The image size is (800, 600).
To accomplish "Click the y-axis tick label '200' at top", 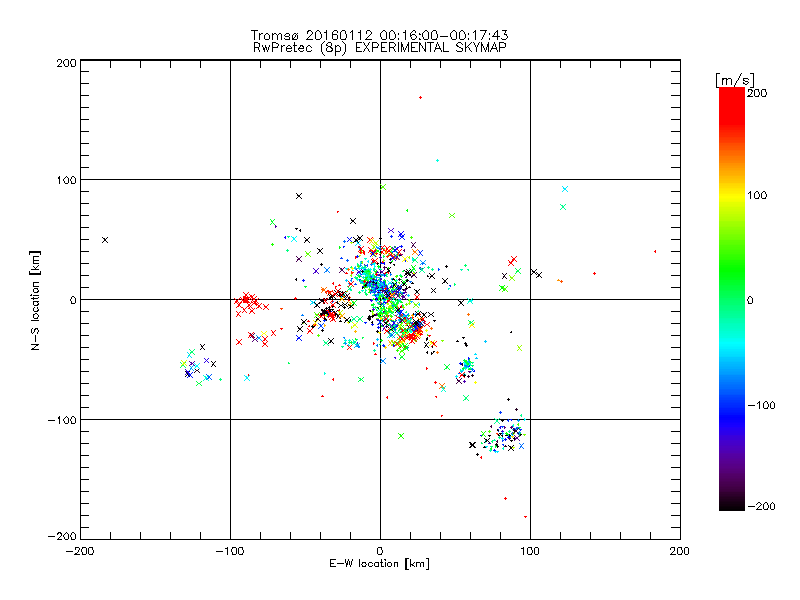I will tap(66, 63).
